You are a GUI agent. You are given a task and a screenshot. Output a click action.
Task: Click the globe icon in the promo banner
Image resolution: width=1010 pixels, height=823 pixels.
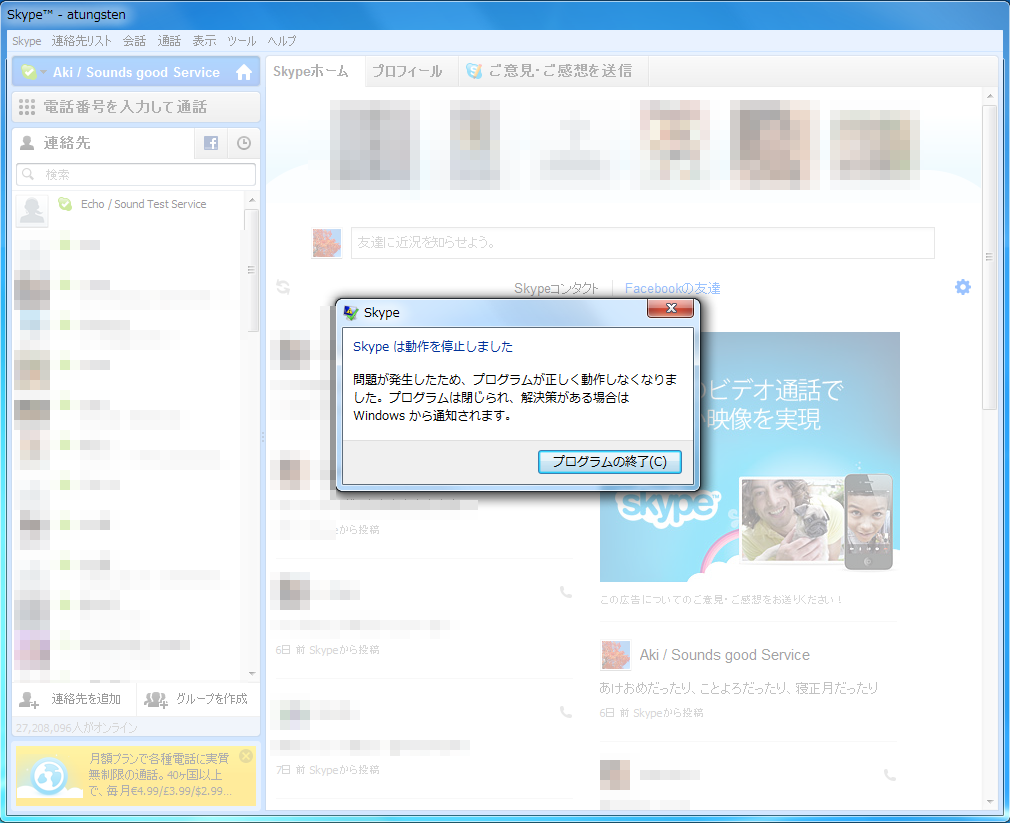pos(48,777)
